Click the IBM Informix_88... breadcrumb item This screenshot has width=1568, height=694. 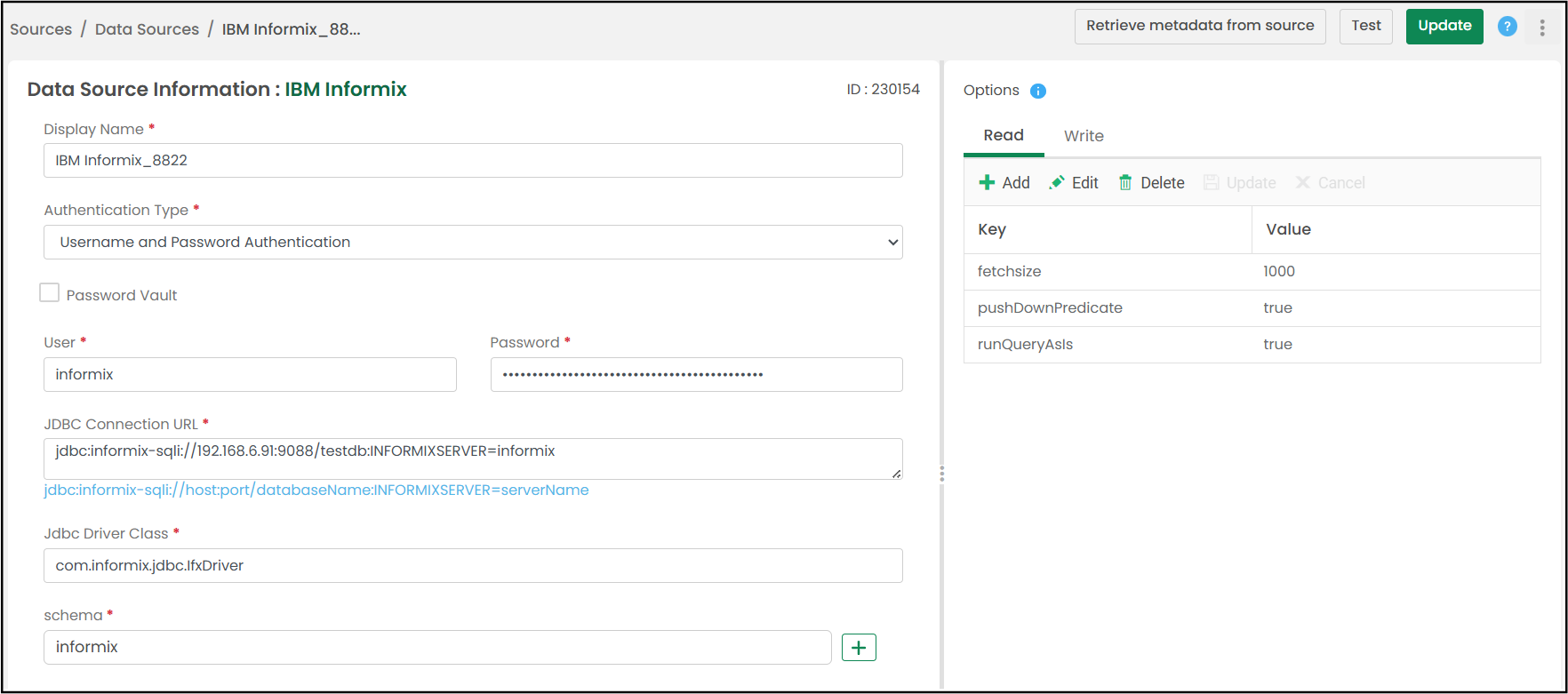click(291, 29)
